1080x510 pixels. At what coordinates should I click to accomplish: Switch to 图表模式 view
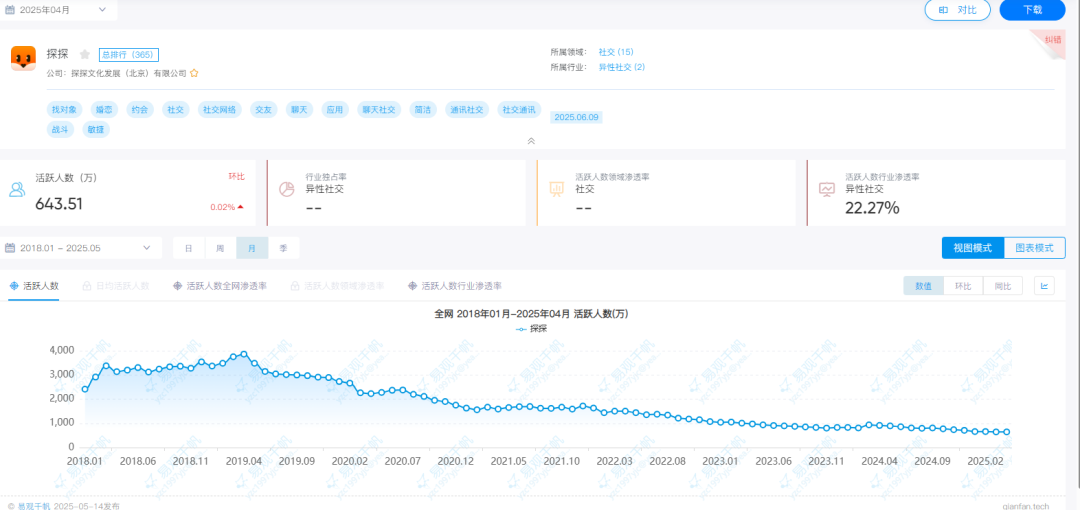coord(1034,248)
